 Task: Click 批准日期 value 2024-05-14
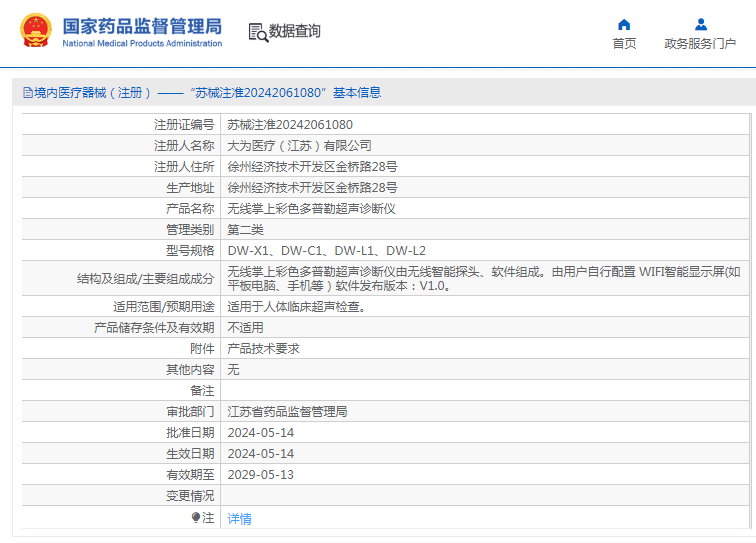click(x=260, y=433)
